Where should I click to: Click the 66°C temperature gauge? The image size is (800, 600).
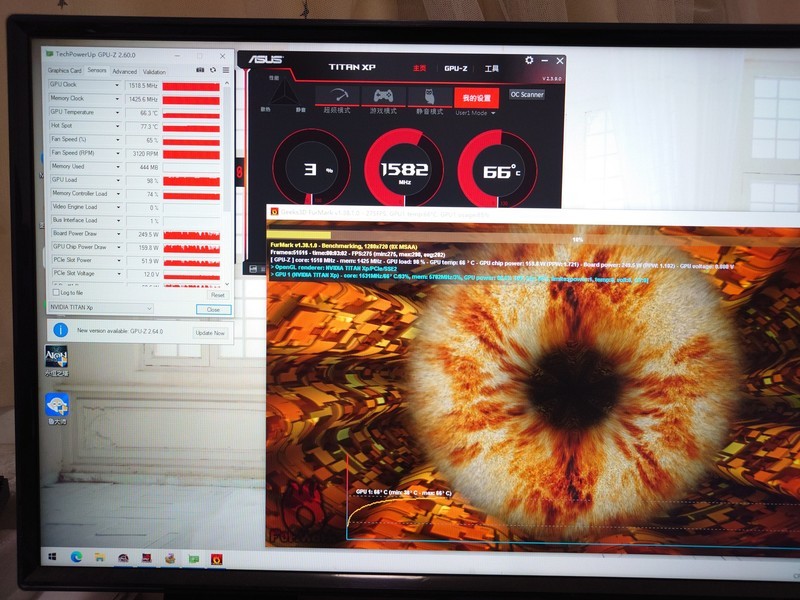498,169
